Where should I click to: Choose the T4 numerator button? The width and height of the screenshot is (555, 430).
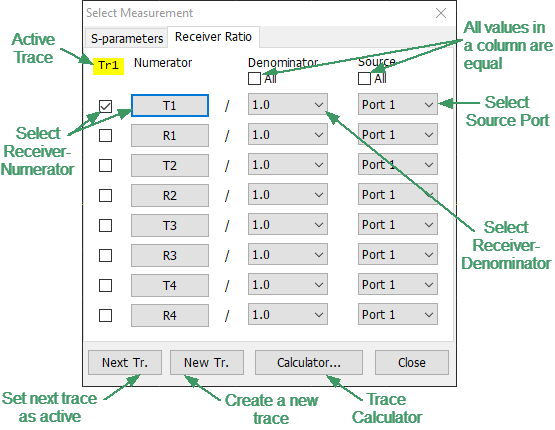tap(170, 286)
